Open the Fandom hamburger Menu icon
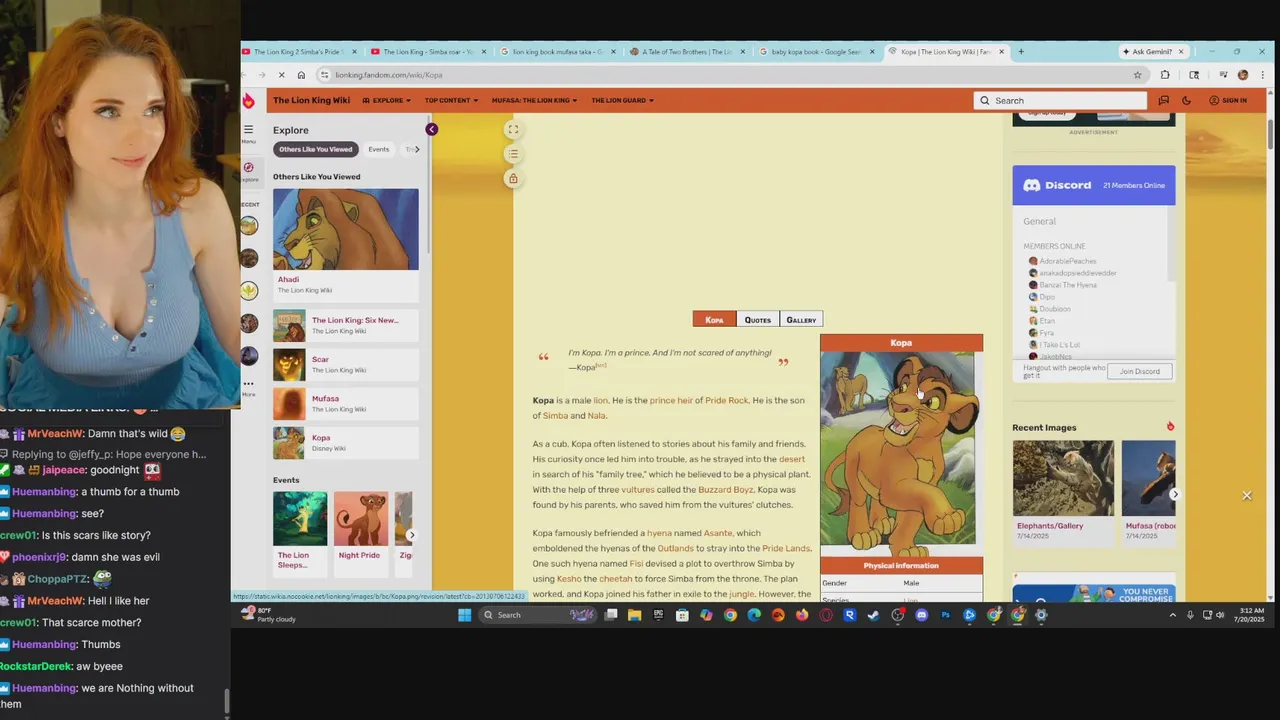The height and width of the screenshot is (720, 1280). [248, 130]
